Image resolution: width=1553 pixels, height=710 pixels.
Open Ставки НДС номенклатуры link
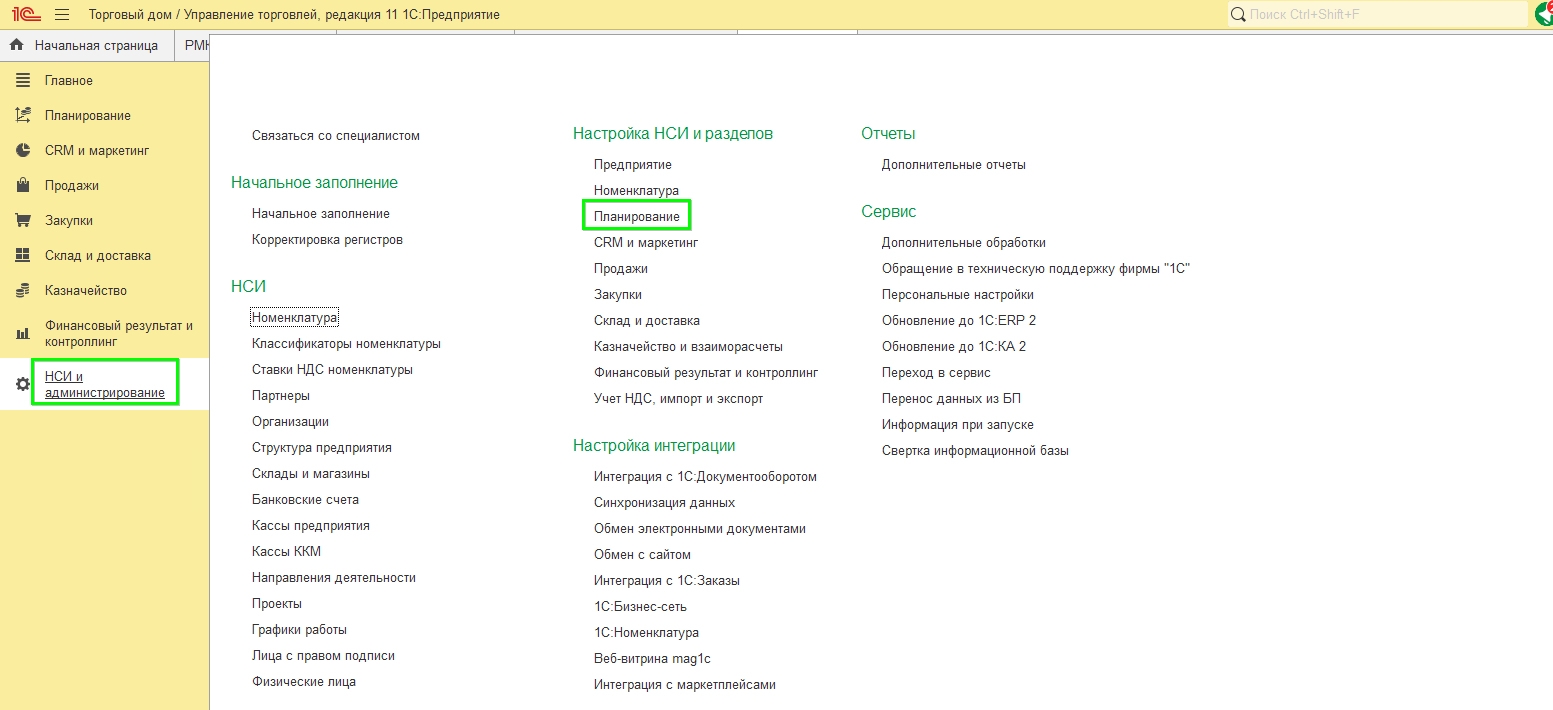coord(332,369)
